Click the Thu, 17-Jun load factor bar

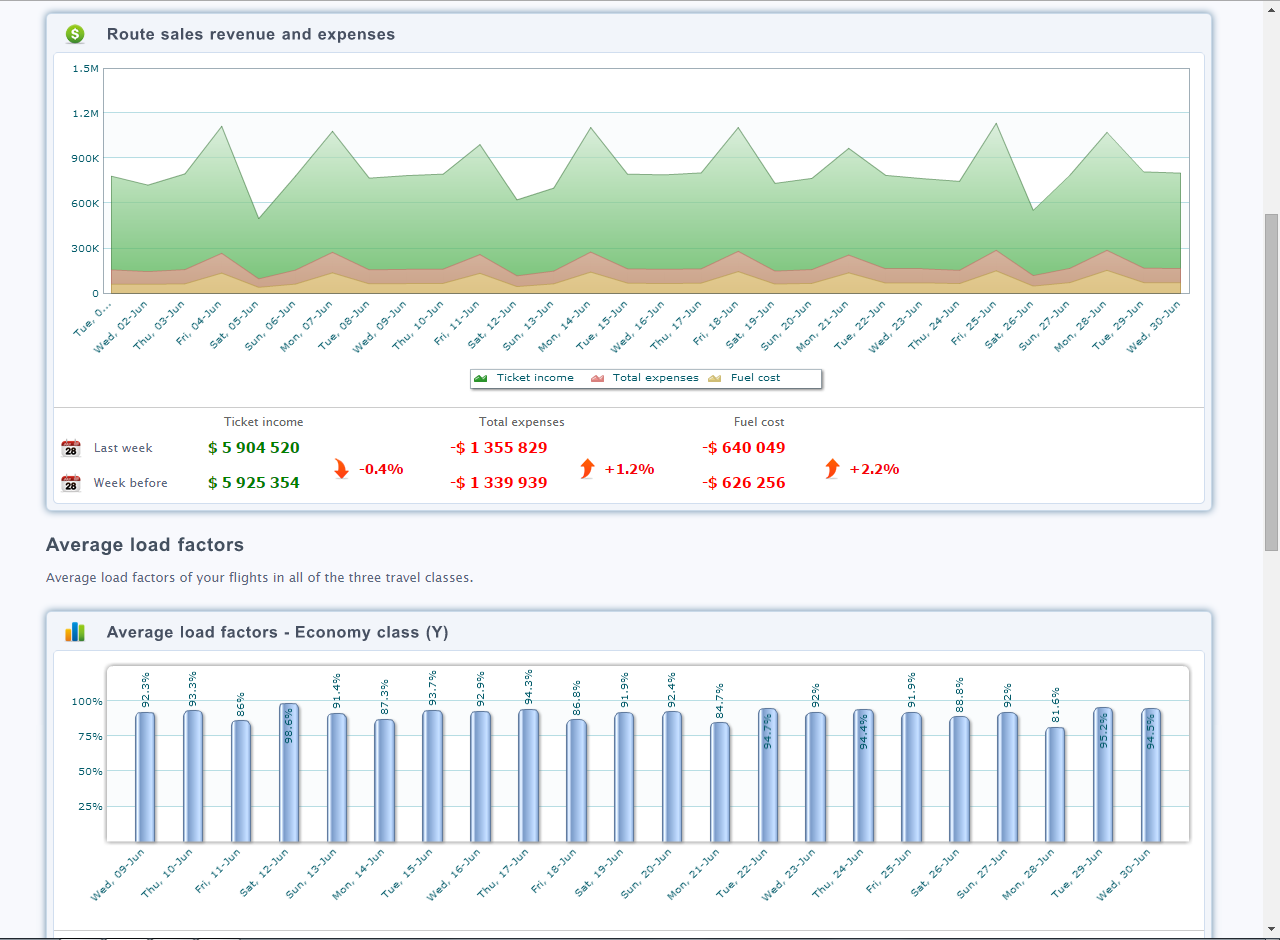528,776
